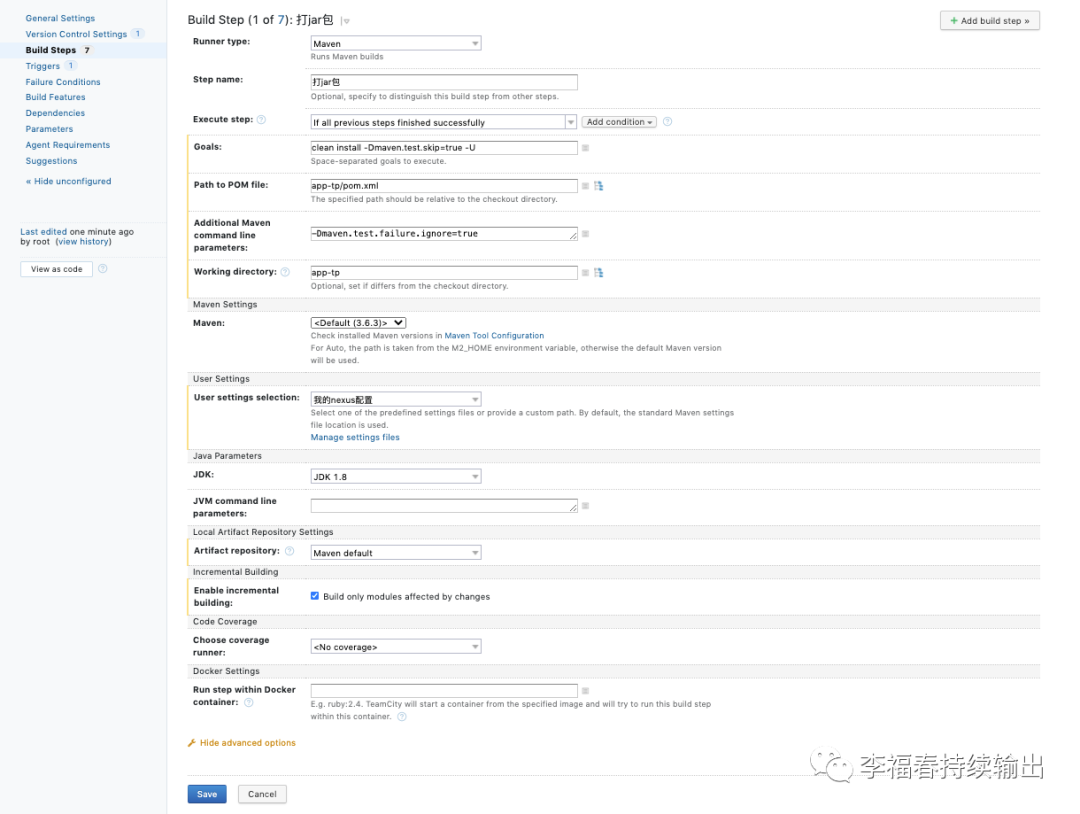
Task: Show help icon next to View as code
Action: pos(103,269)
